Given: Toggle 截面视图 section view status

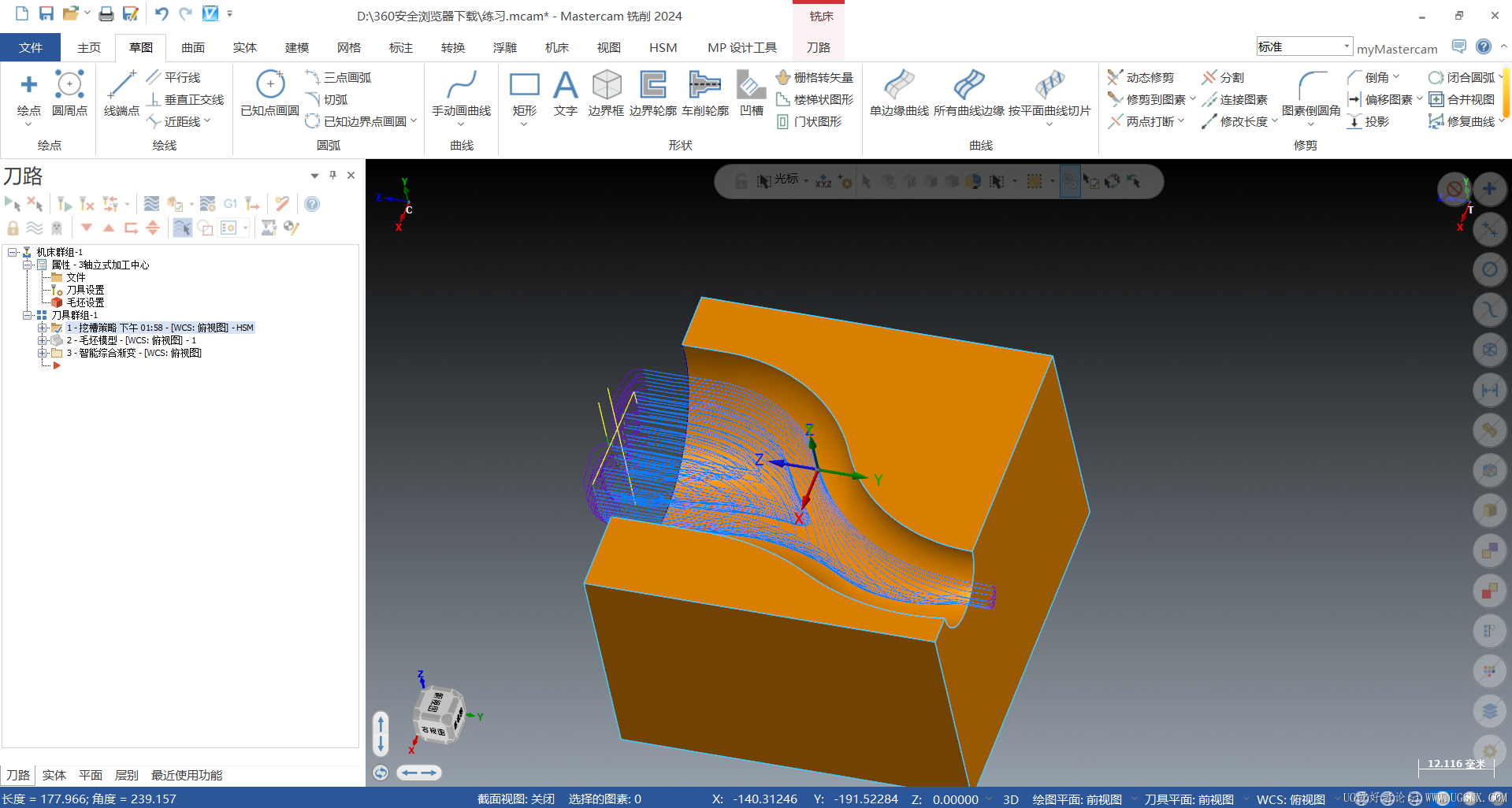Looking at the screenshot, I should [x=516, y=799].
